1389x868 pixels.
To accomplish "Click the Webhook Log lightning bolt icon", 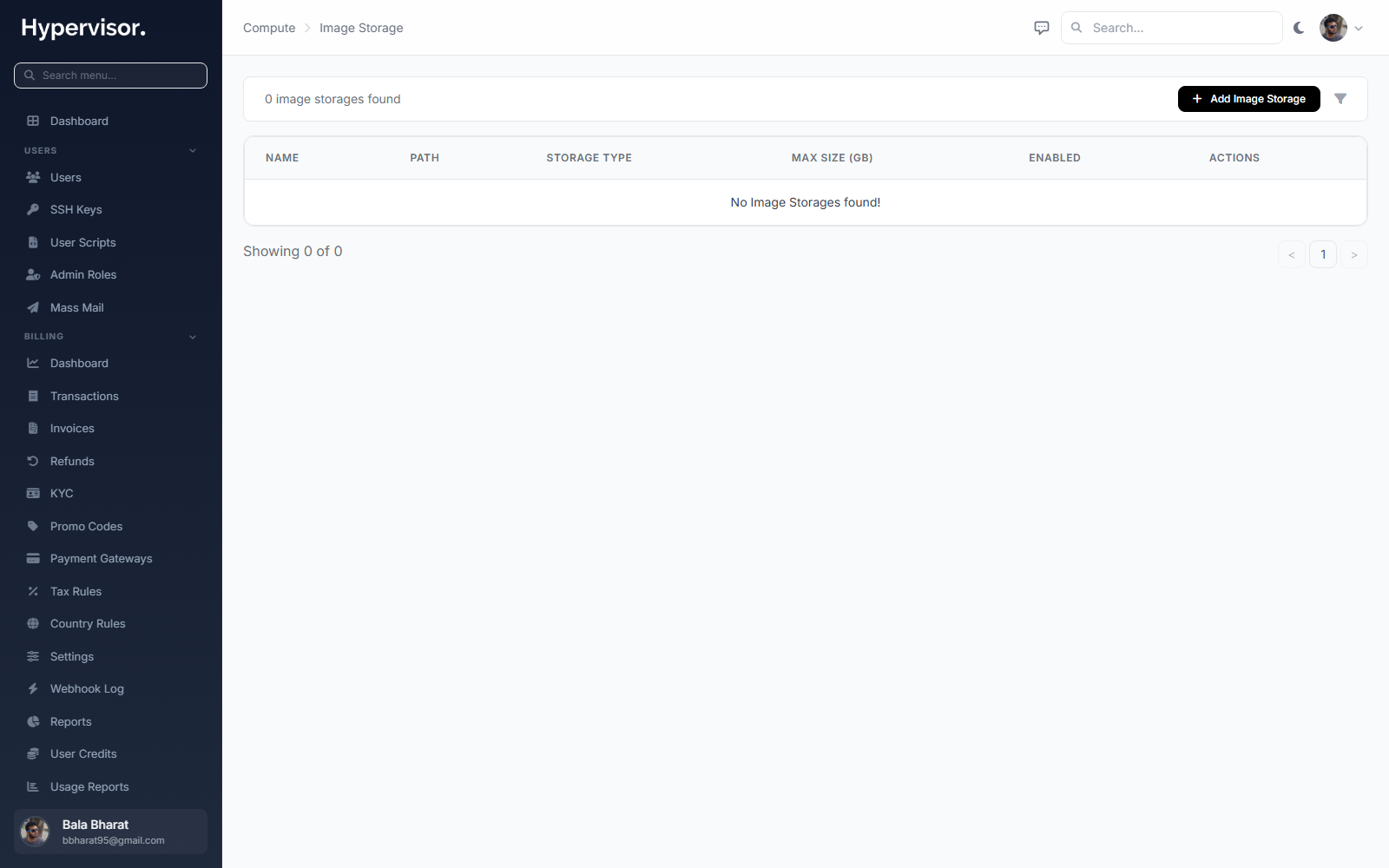I will pos(33,688).
